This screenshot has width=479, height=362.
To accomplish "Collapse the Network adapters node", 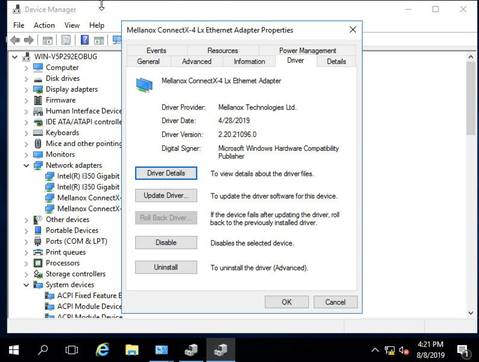I will (26, 166).
